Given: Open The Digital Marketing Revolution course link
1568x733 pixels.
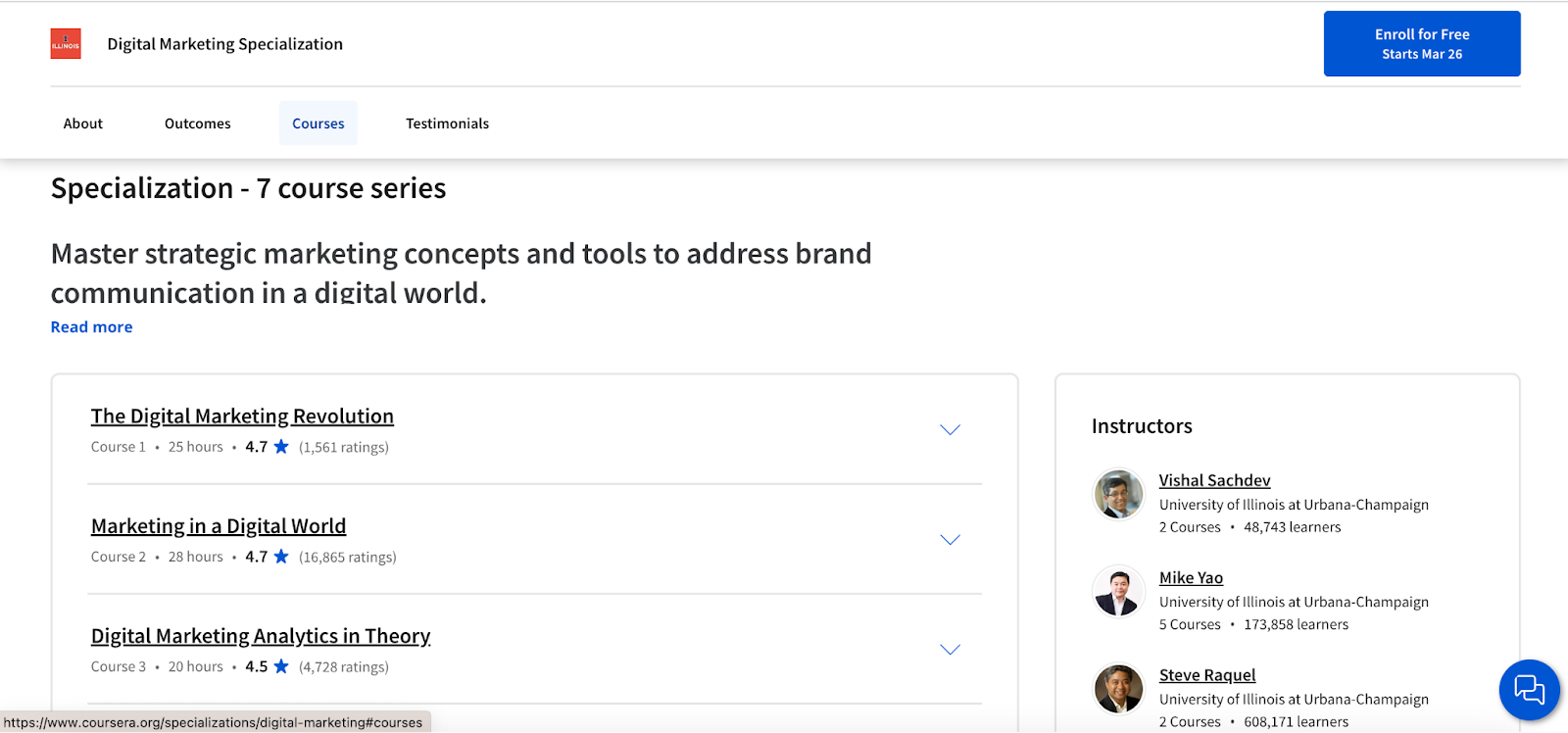Looking at the screenshot, I should (242, 416).
